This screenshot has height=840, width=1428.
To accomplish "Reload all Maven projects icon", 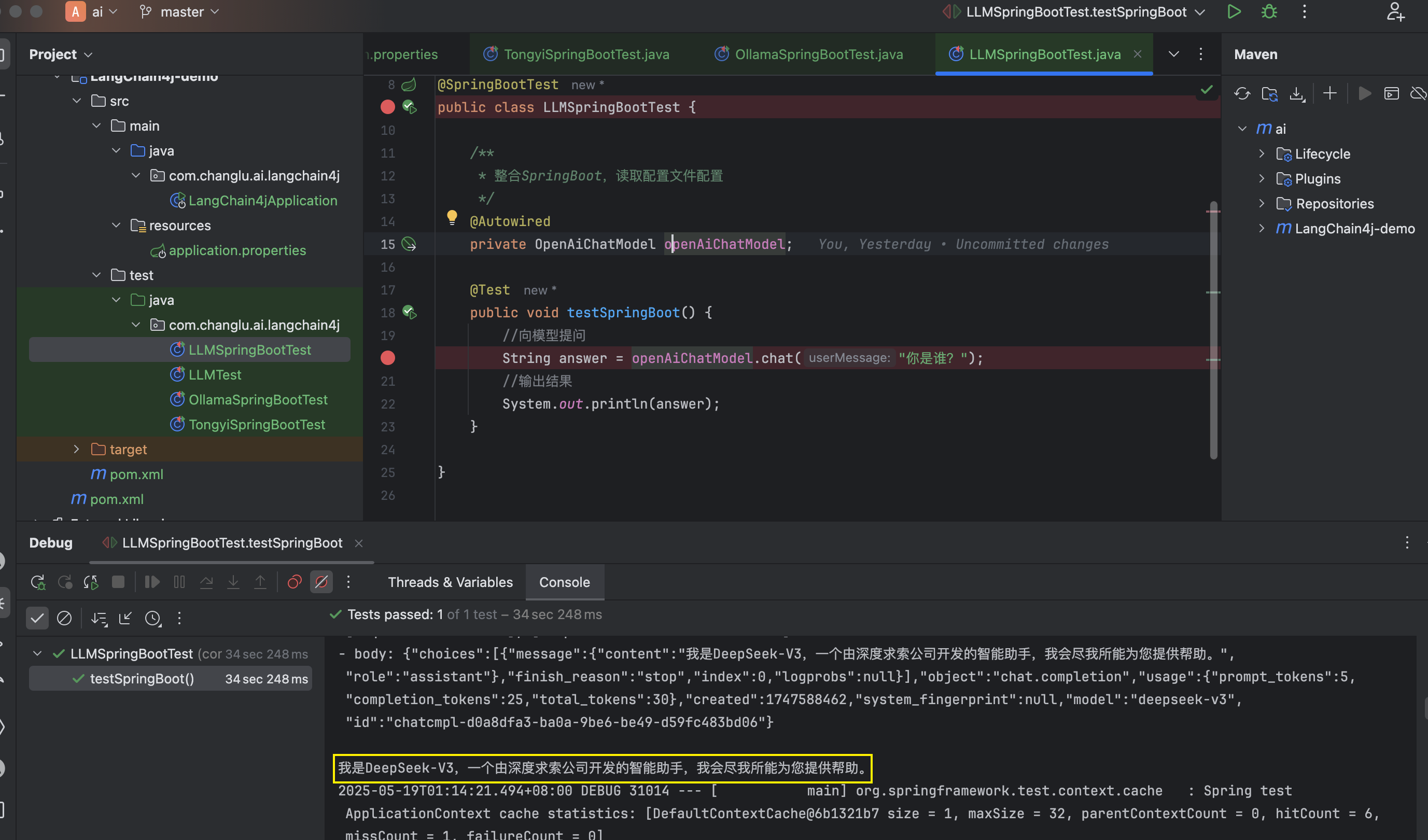I will (x=1241, y=93).
